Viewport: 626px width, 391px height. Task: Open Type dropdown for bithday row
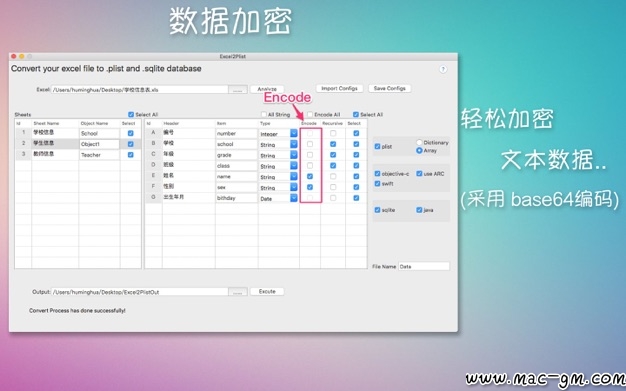(x=294, y=198)
